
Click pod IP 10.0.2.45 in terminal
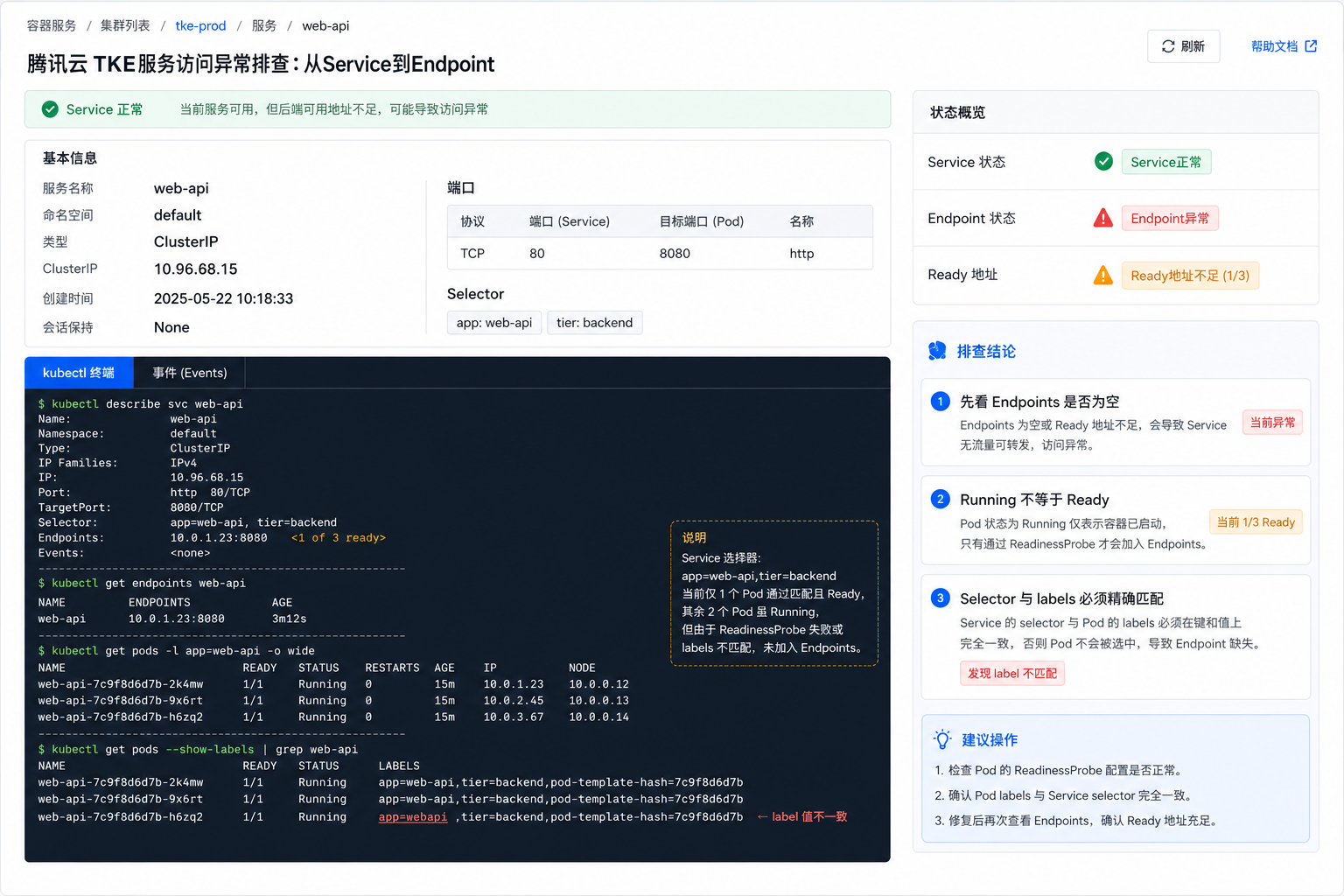[x=514, y=701]
